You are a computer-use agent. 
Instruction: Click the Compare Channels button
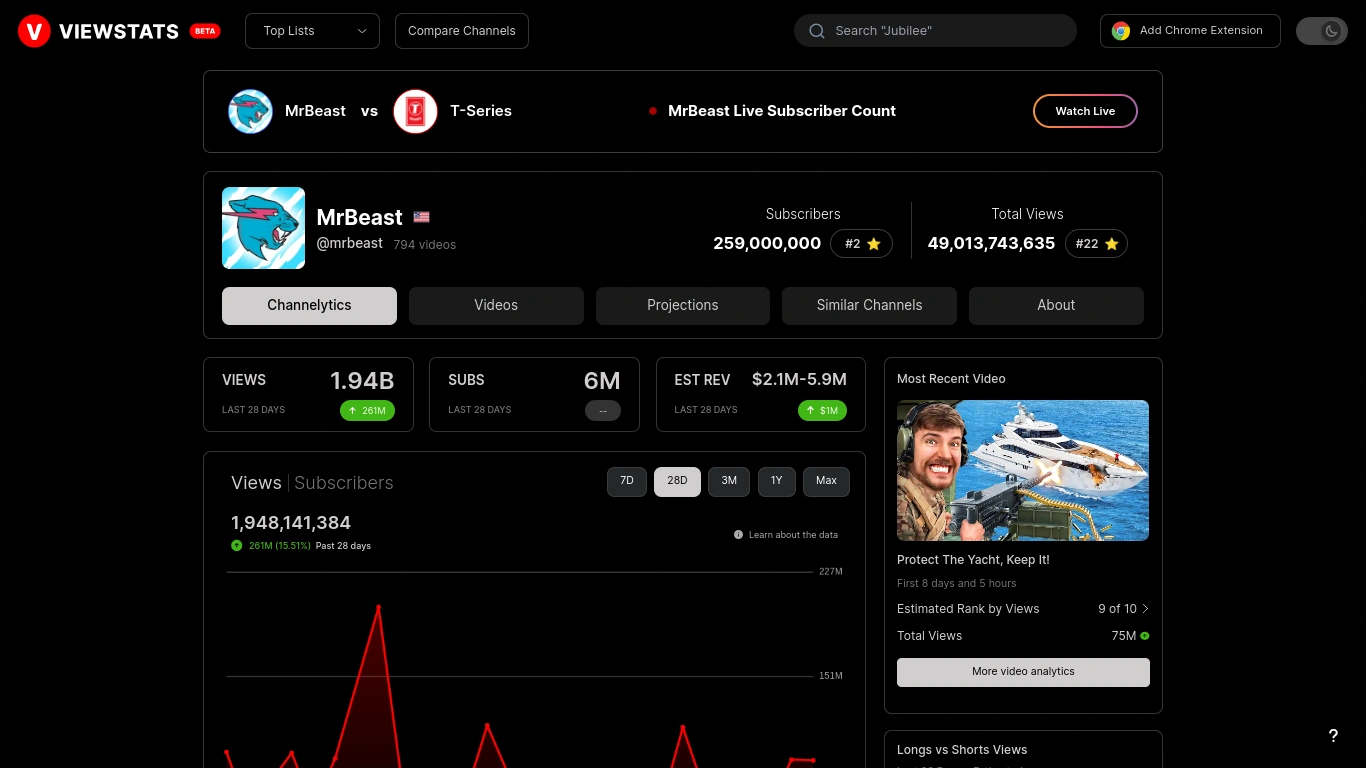pyautogui.click(x=462, y=31)
